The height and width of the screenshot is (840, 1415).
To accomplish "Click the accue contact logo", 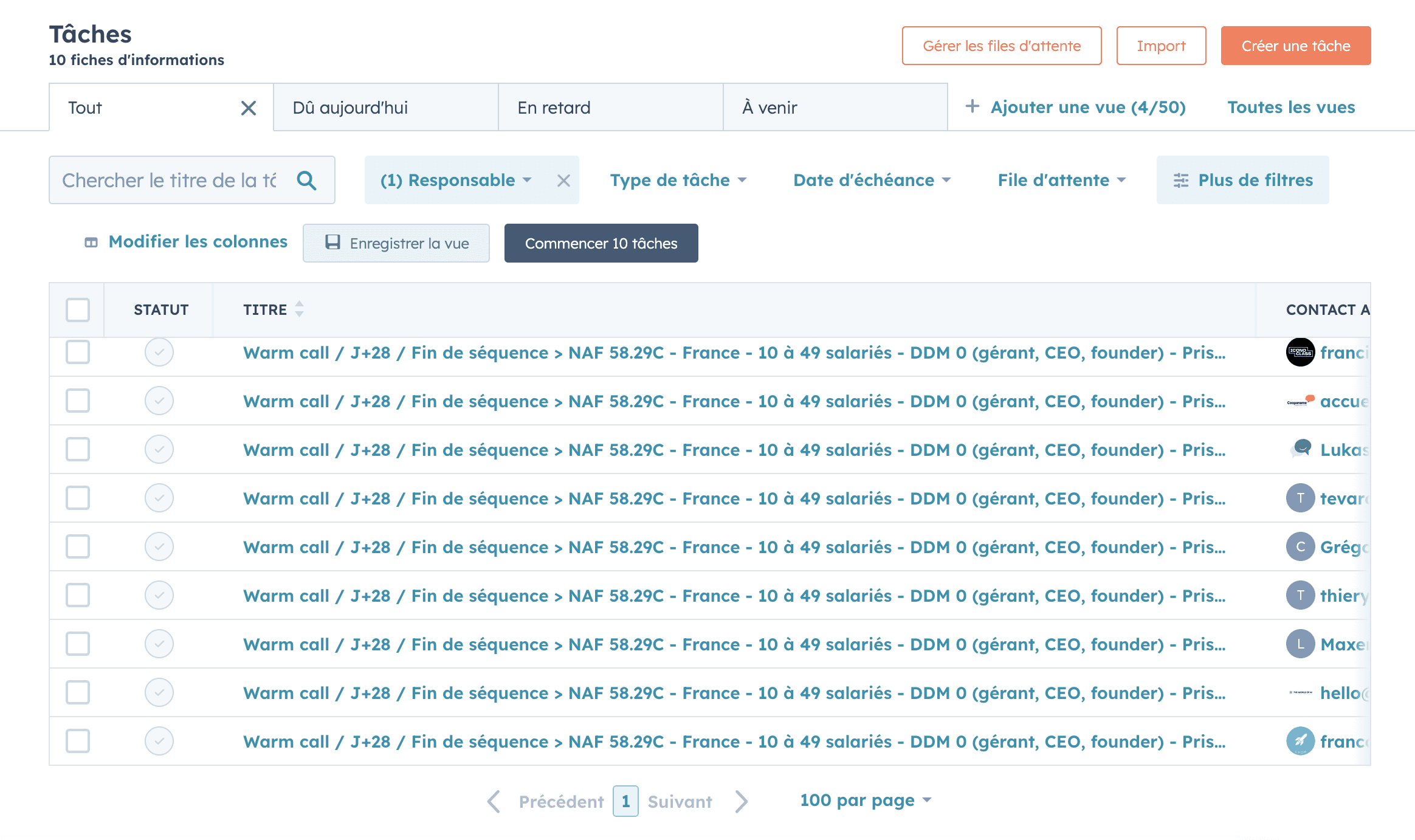I will coord(1300,401).
